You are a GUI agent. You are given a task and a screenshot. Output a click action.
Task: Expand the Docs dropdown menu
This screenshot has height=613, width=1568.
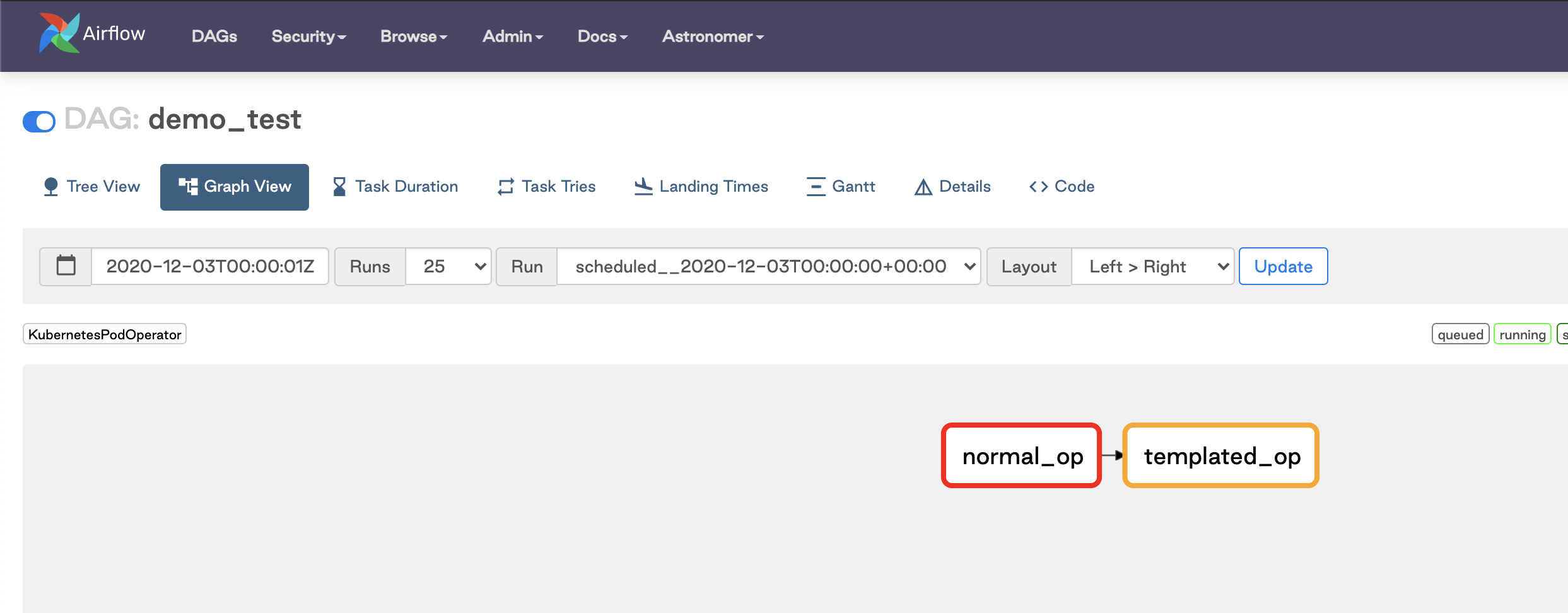602,37
